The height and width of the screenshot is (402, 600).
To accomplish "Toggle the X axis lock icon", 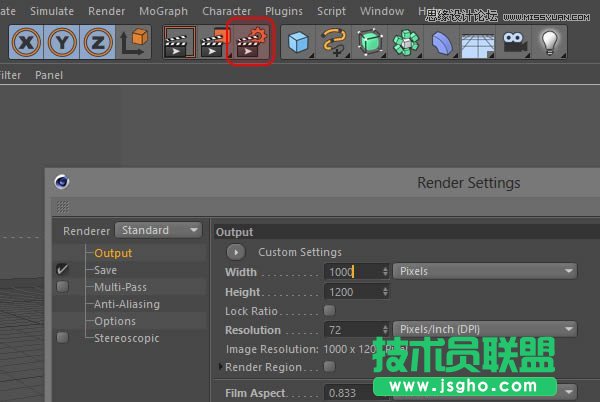I will [28, 41].
